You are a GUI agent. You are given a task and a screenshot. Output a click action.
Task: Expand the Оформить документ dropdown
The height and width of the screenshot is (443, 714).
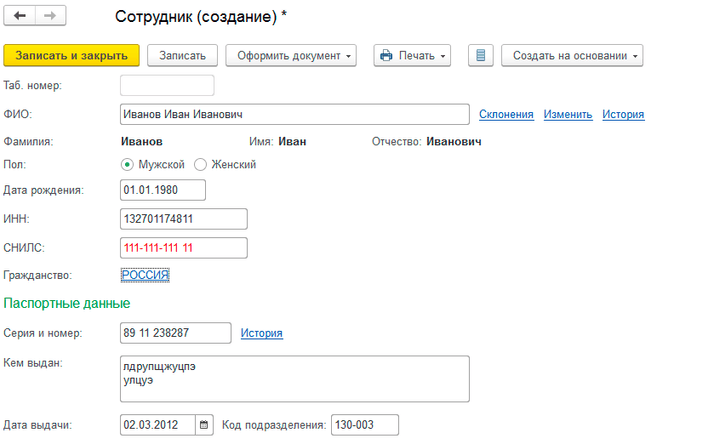click(291, 55)
